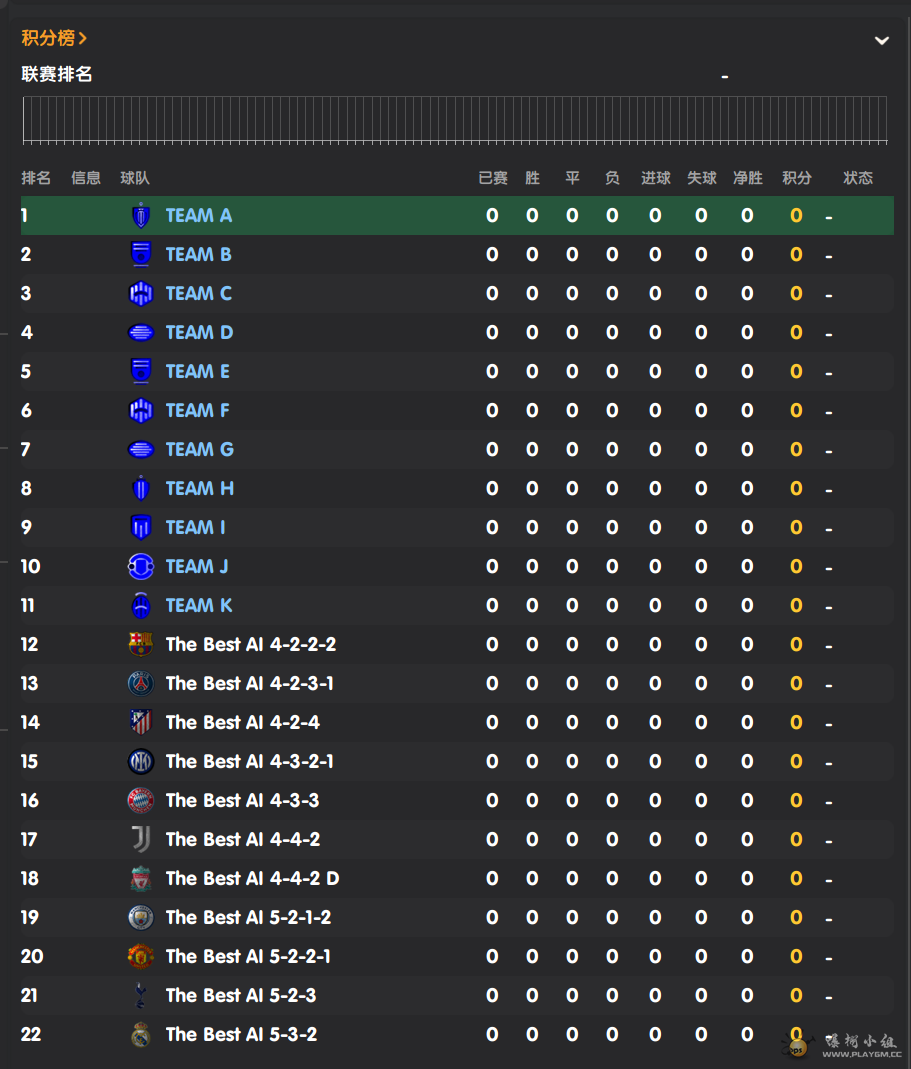Open the TEAM C team link
The image size is (911, 1069).
click(198, 293)
